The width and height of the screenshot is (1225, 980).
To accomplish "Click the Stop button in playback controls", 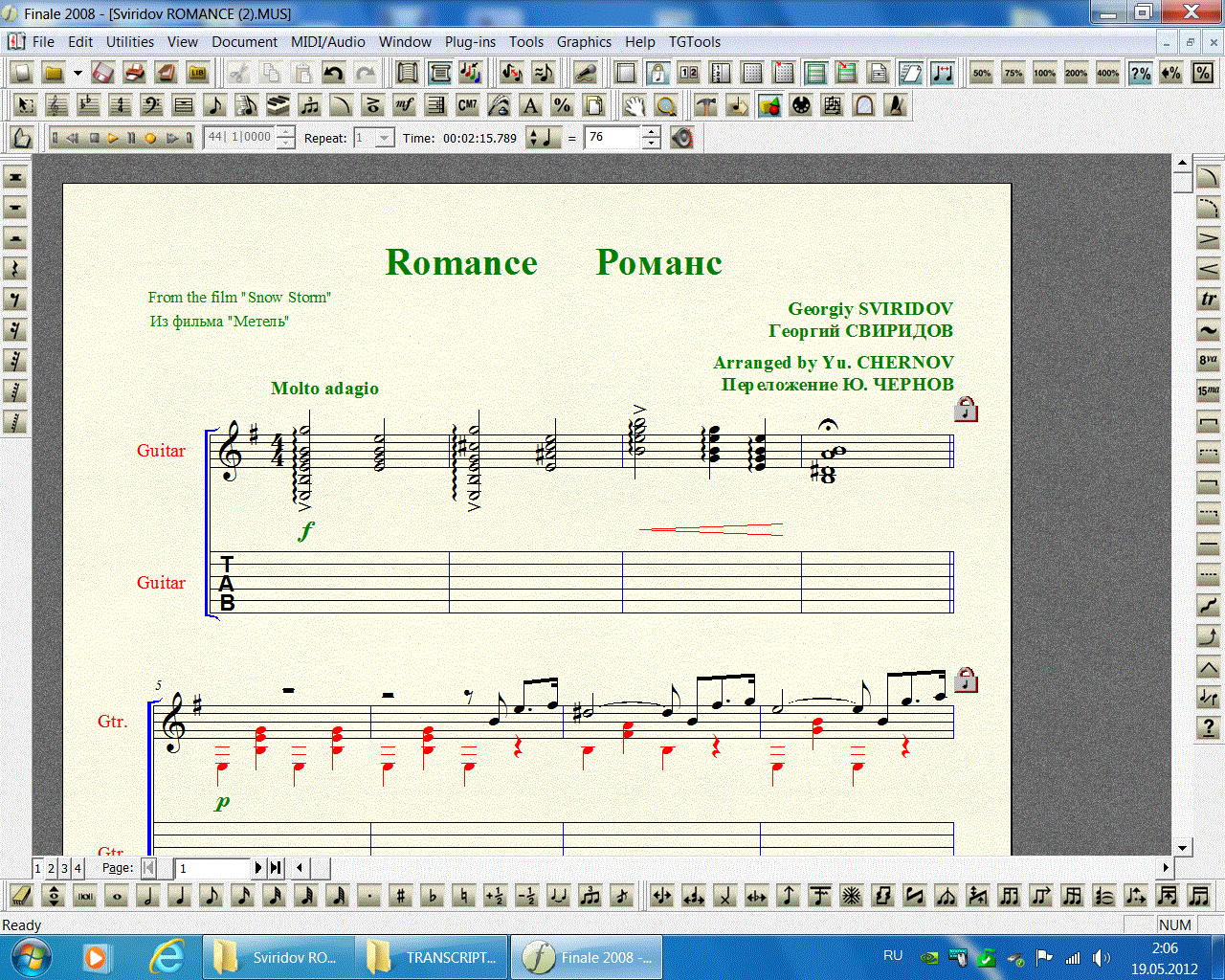I will tap(94, 138).
